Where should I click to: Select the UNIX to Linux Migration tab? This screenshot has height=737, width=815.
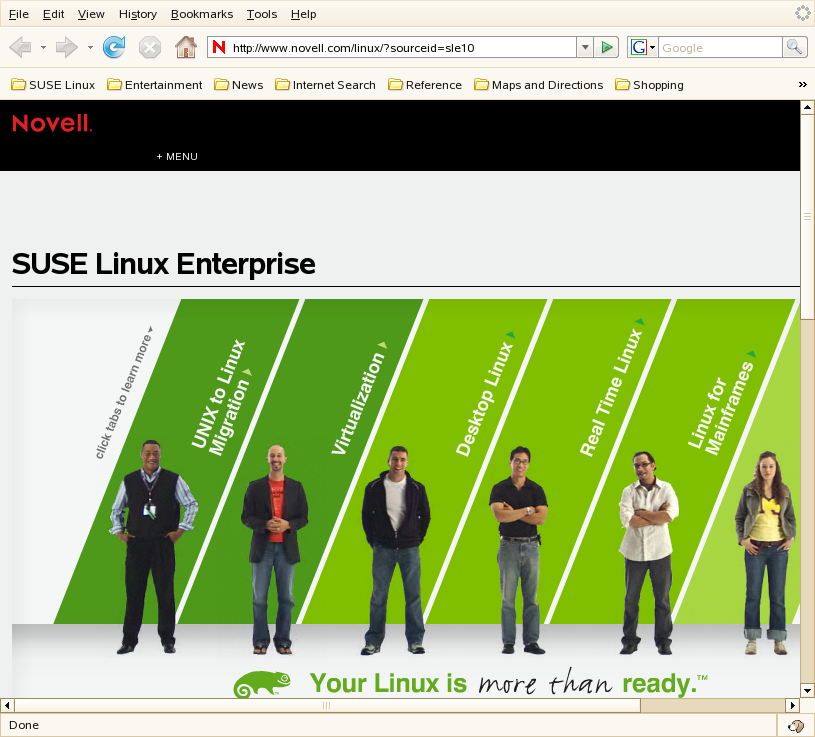pyautogui.click(x=220, y=398)
